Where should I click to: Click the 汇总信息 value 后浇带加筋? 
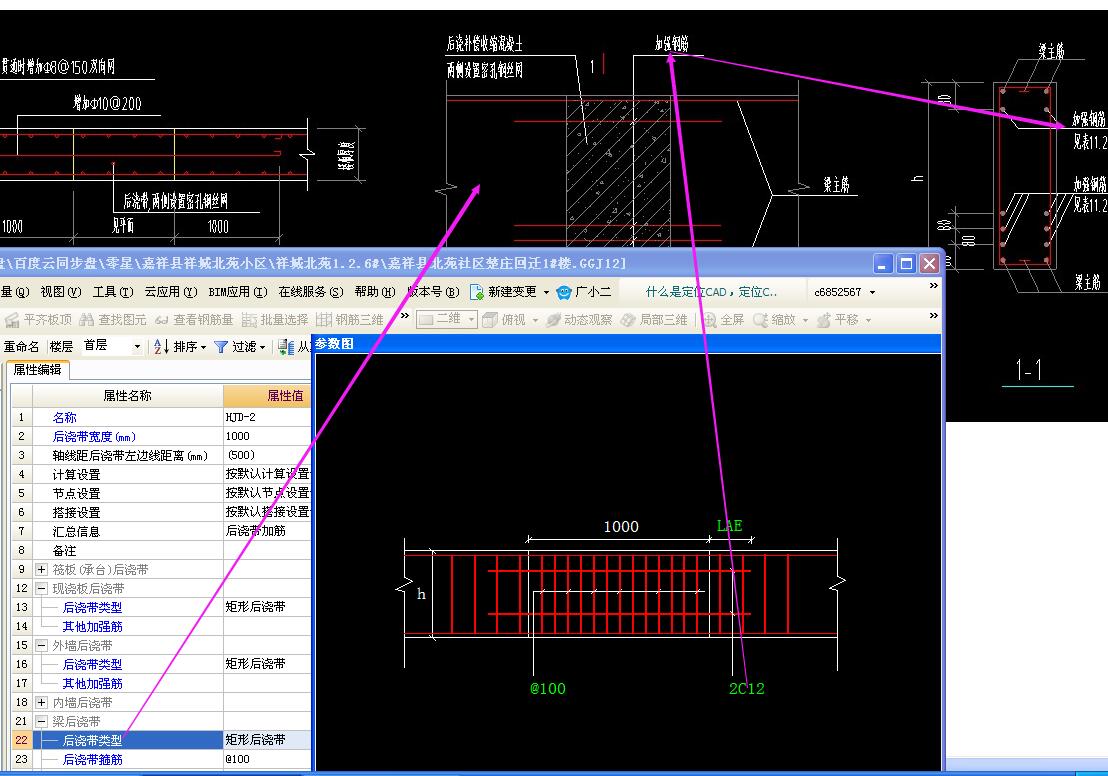point(267,531)
